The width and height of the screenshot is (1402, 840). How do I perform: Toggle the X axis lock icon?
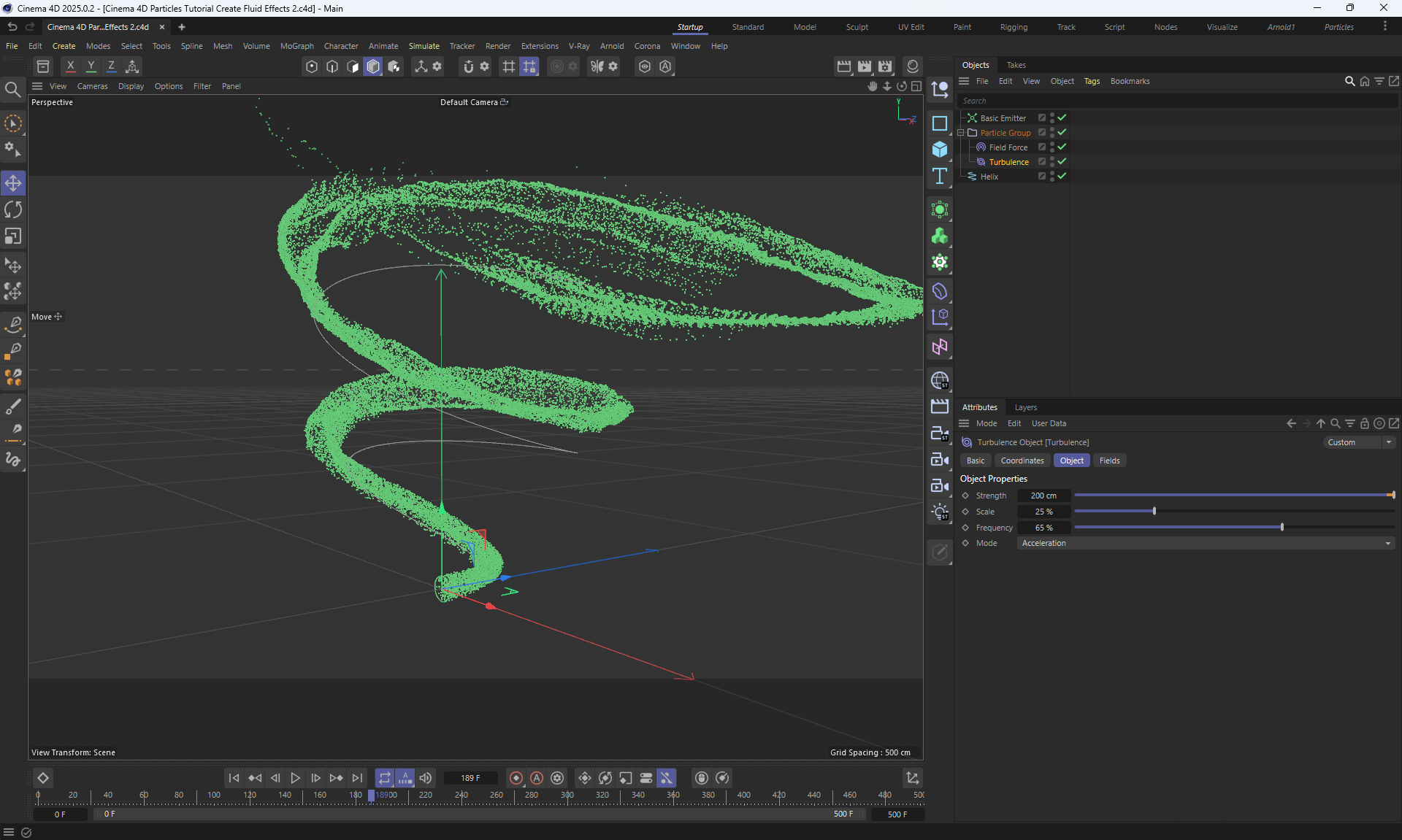(x=70, y=66)
